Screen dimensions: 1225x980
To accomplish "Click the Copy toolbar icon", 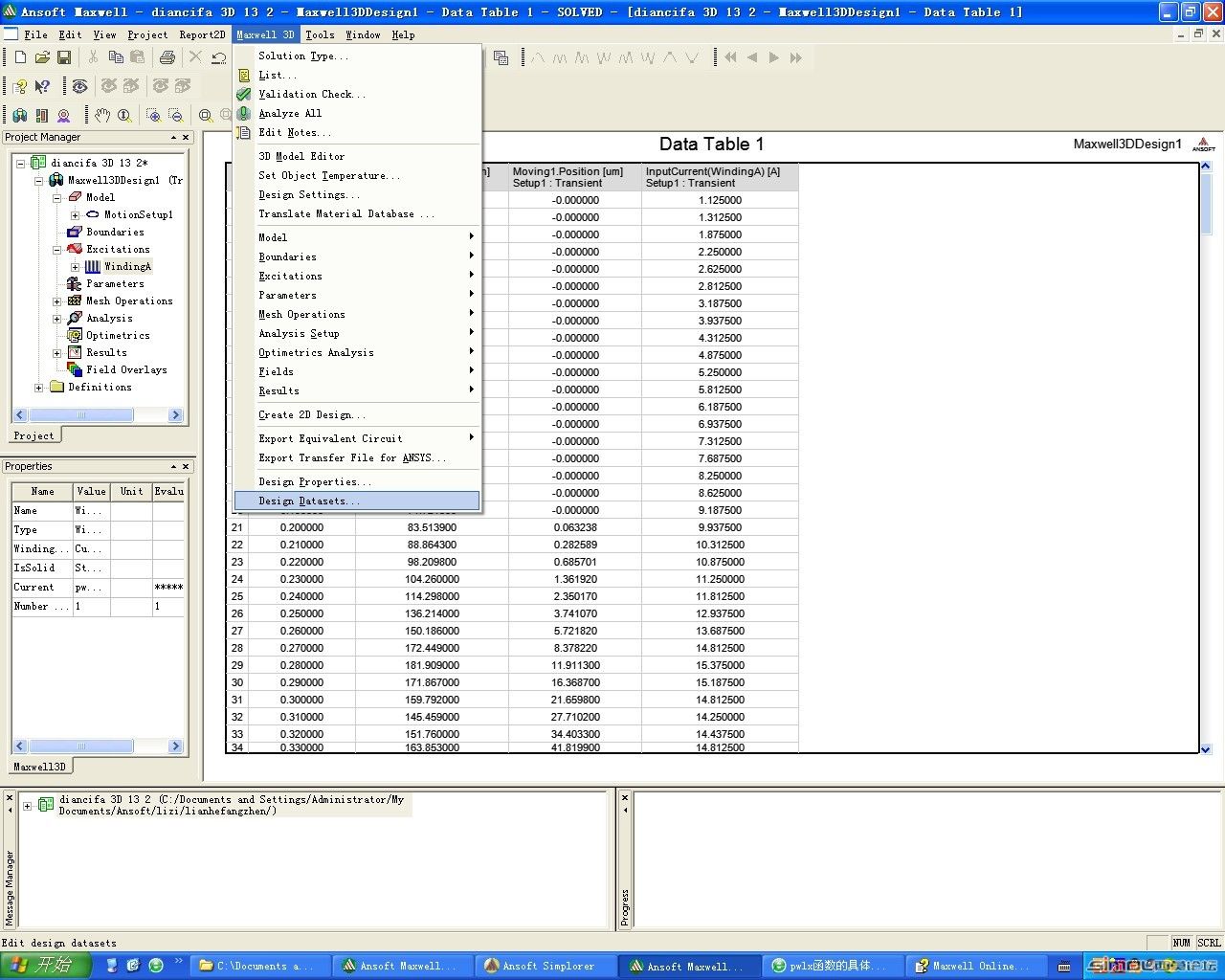I will click(x=116, y=57).
